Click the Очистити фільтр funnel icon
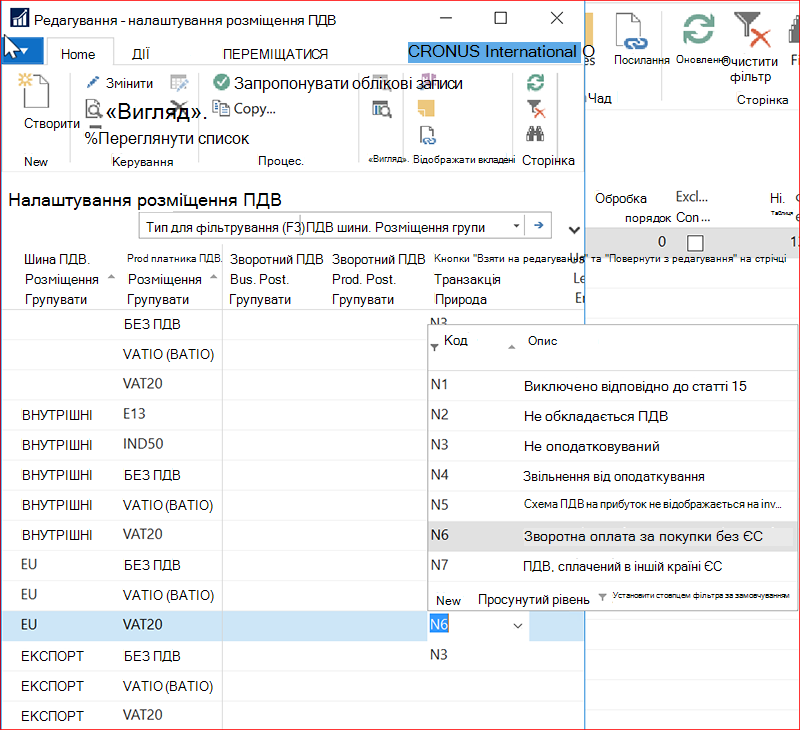Image resolution: width=800 pixels, height=730 pixels. pos(752,31)
